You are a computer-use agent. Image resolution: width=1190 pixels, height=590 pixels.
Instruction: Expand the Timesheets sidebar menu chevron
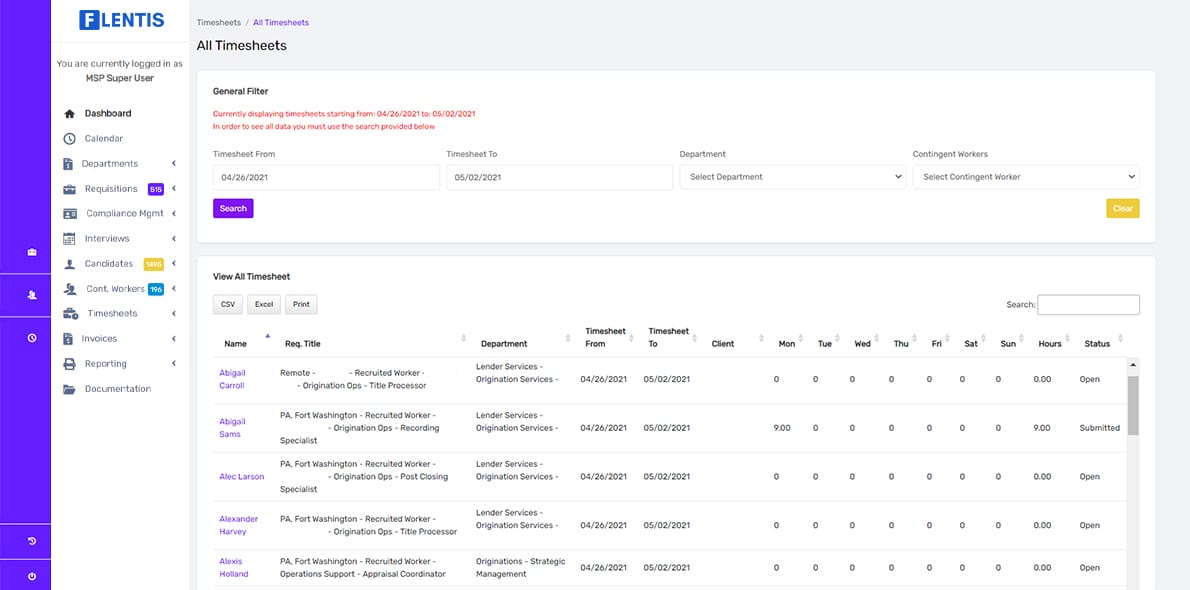click(x=174, y=314)
